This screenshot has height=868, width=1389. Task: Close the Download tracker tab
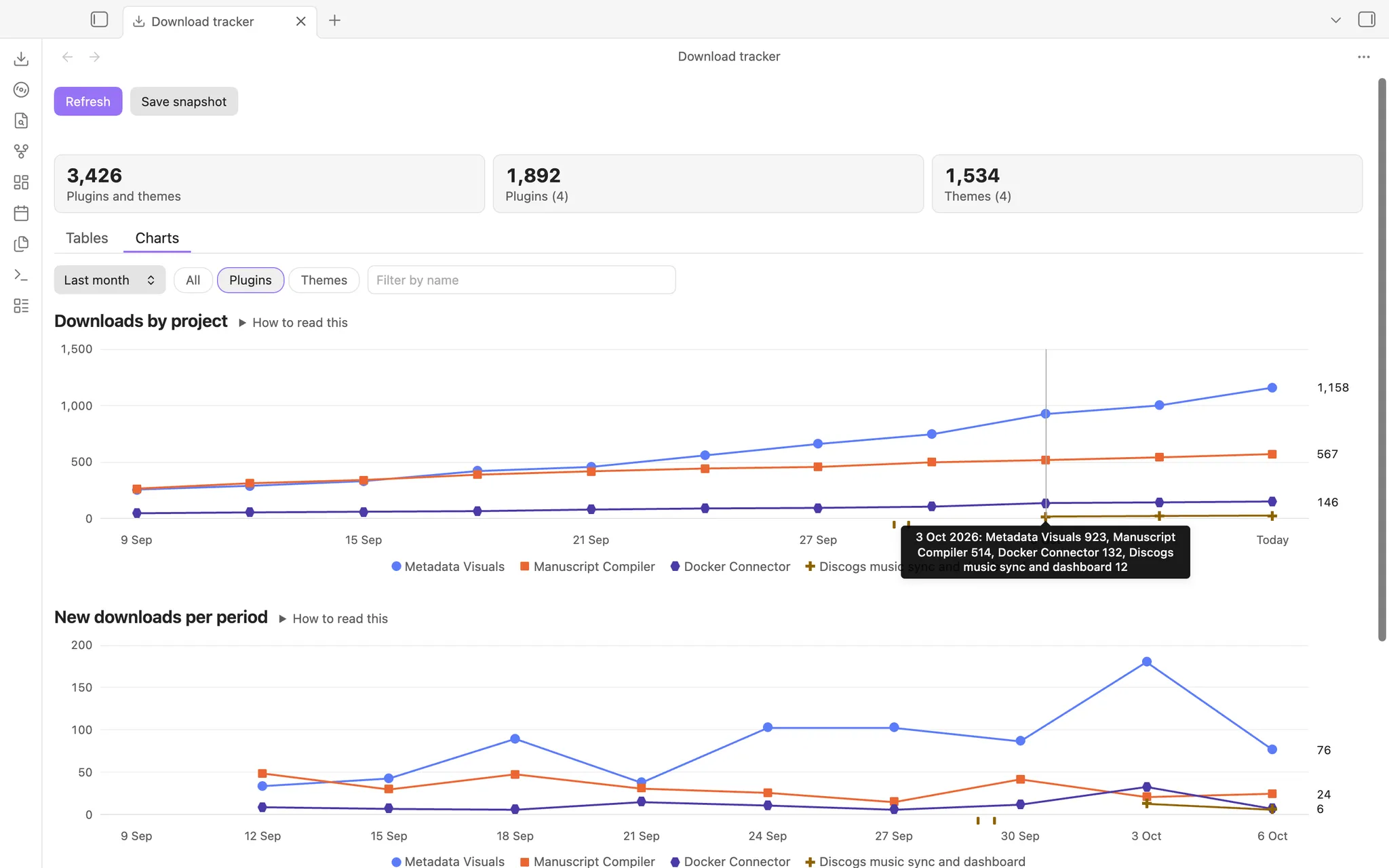[x=300, y=21]
